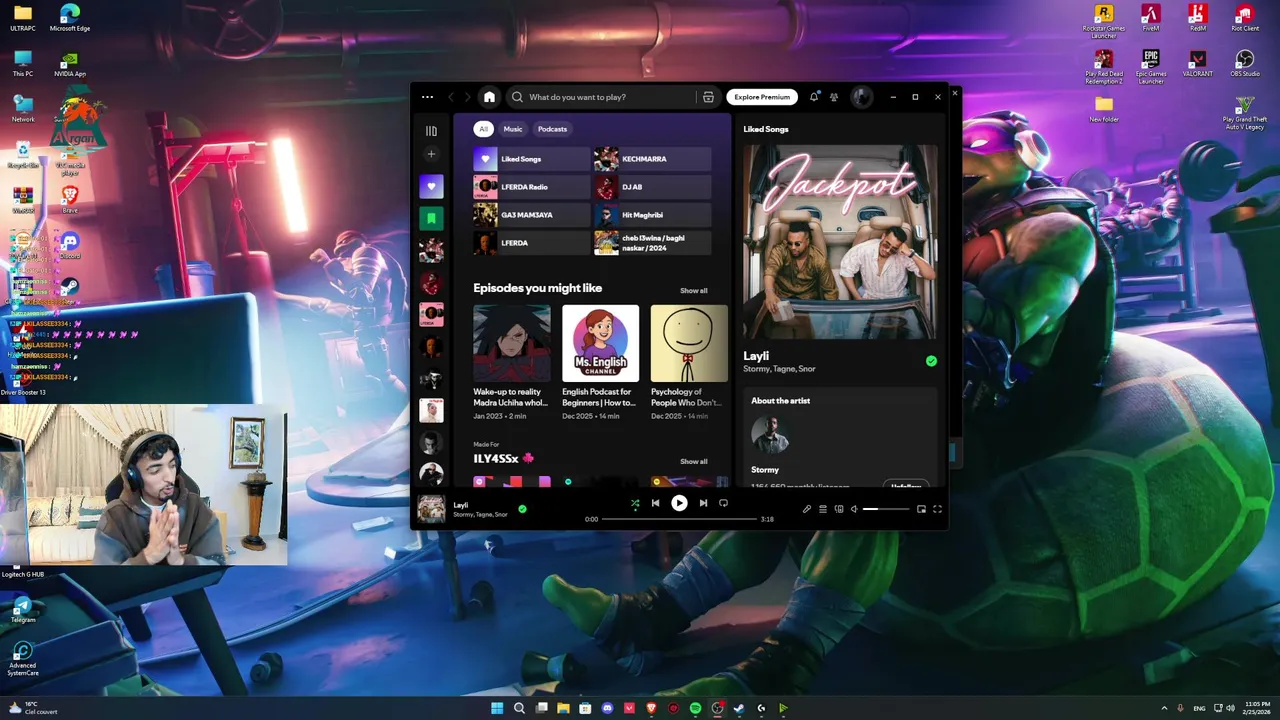The height and width of the screenshot is (720, 1280).
Task: Open Liked Songs heart tile in sidebar
Action: (431, 187)
